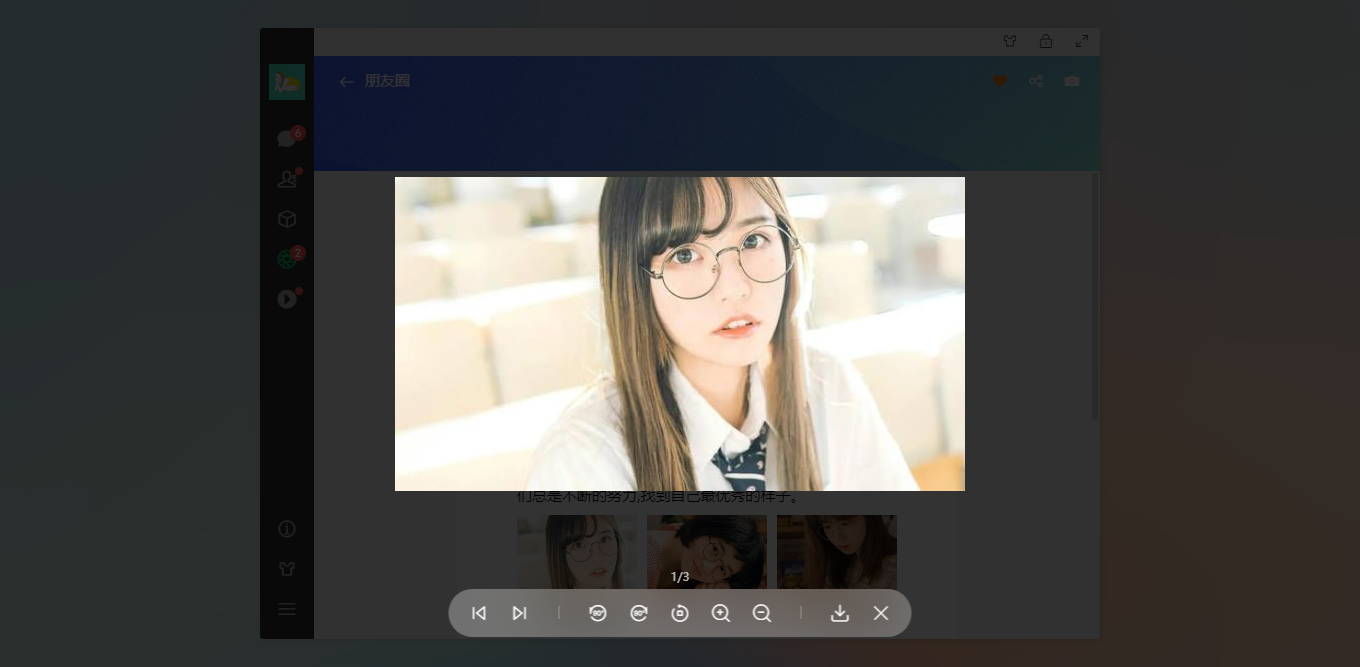1360x667 pixels.
Task: Click the back arrow next to 朋友圈
Action: point(347,82)
